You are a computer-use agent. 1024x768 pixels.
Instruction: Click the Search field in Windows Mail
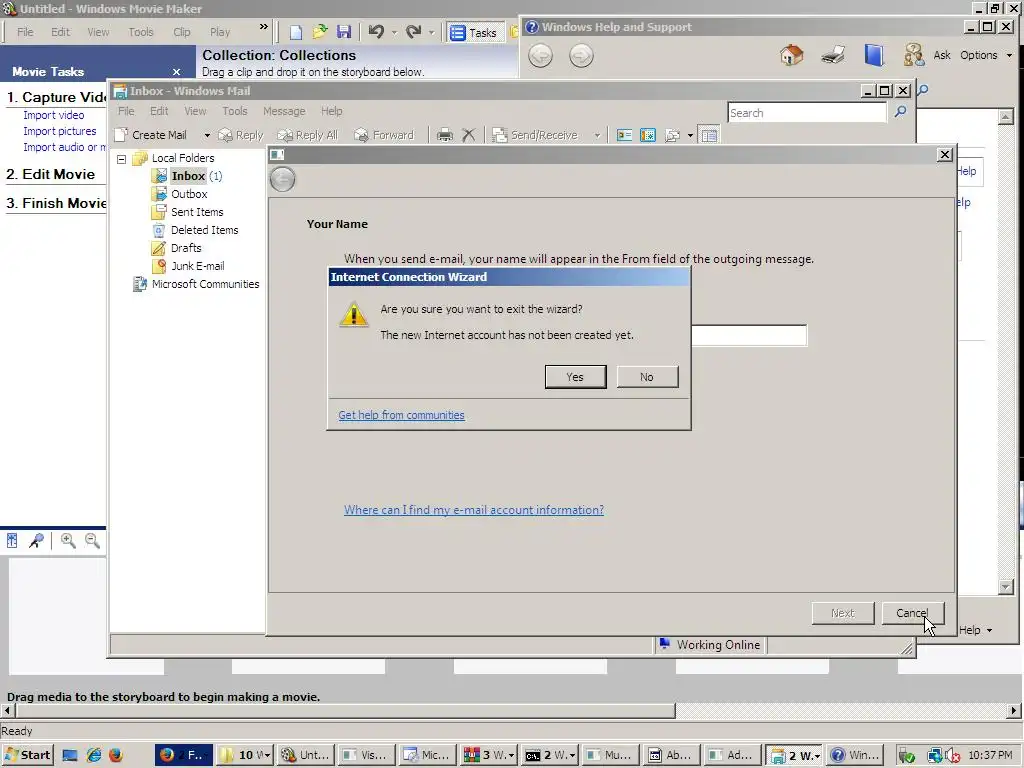point(807,113)
